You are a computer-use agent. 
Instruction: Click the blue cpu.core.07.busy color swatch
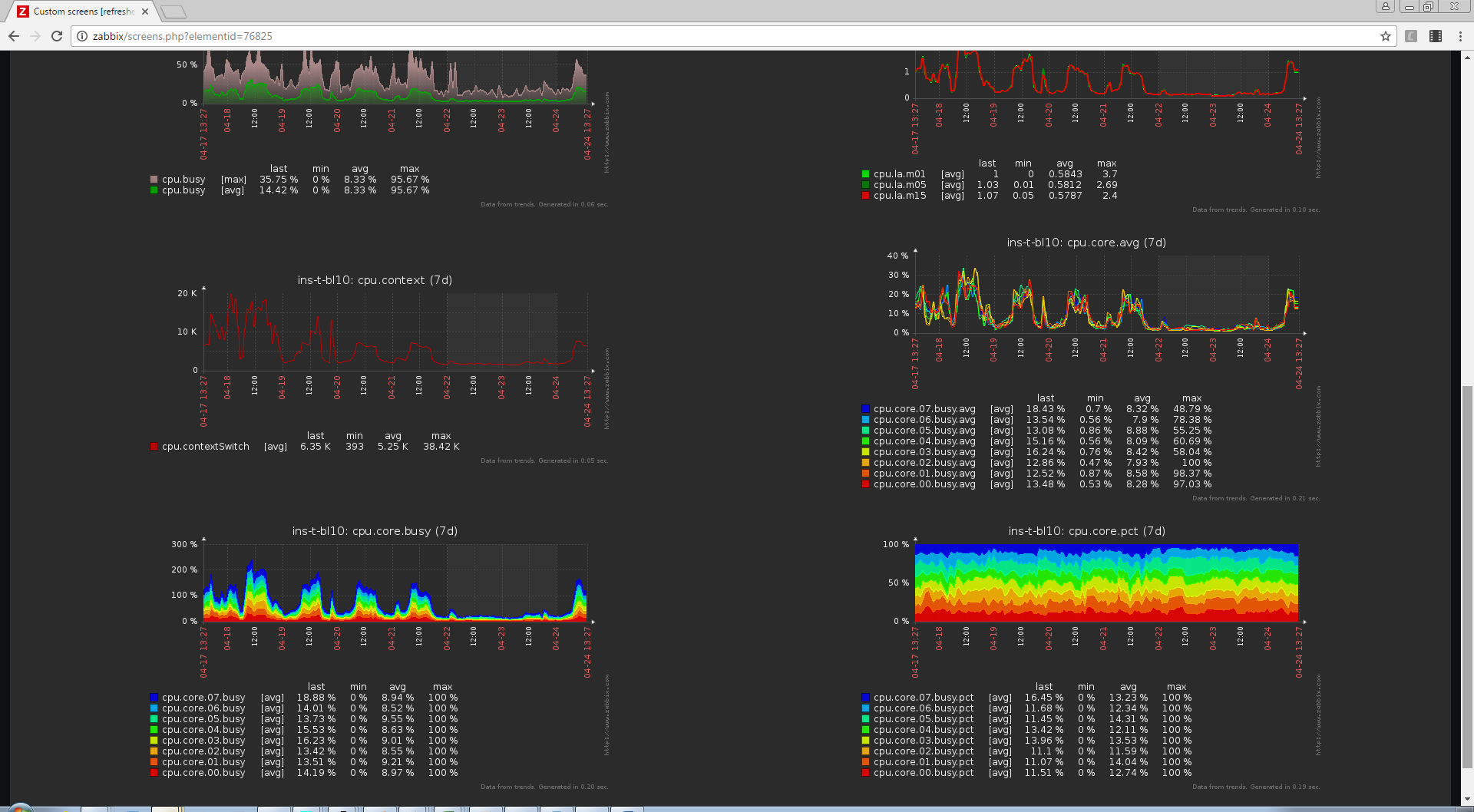[154, 698]
